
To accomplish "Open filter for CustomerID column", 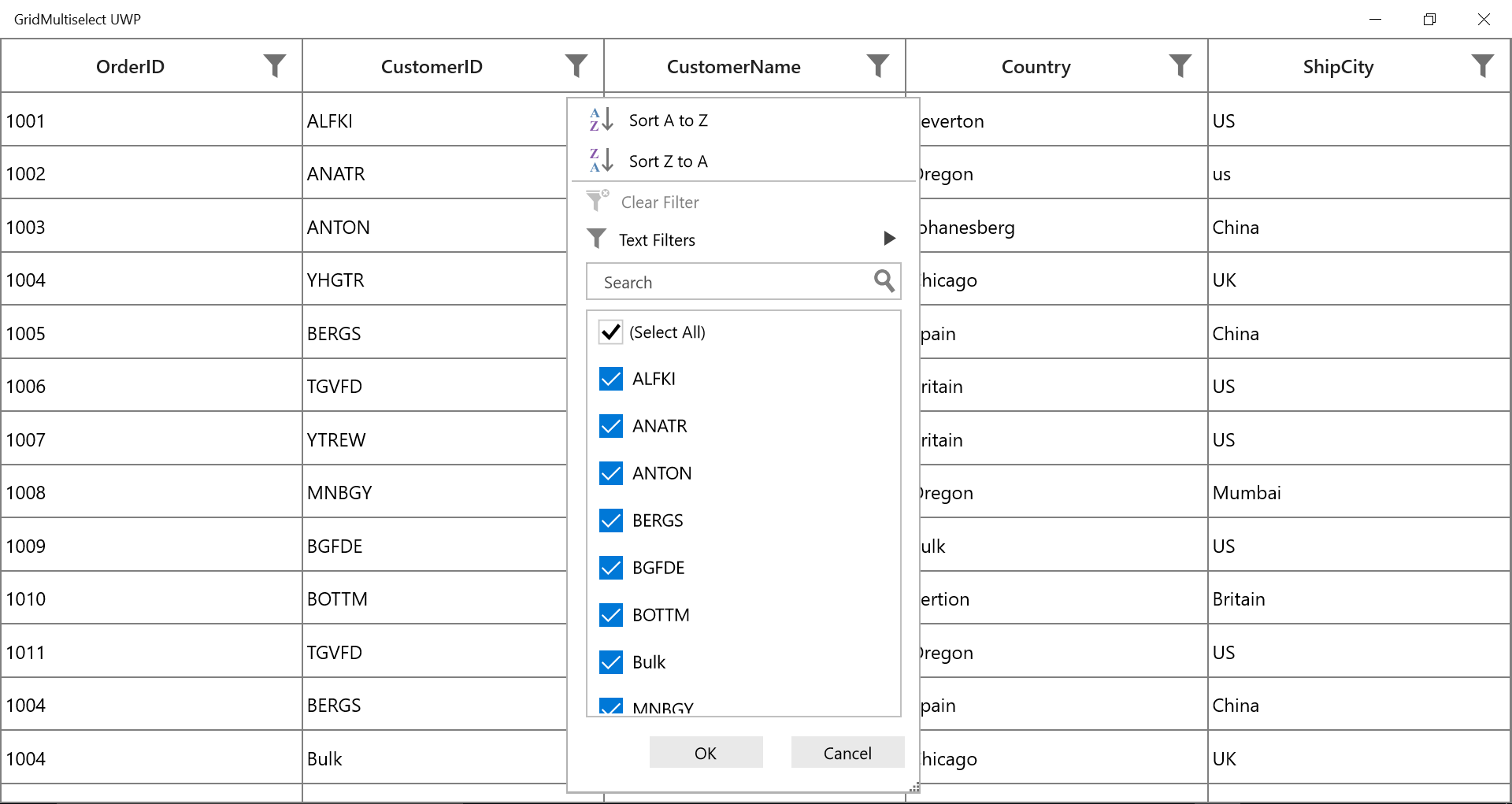I will point(576,66).
